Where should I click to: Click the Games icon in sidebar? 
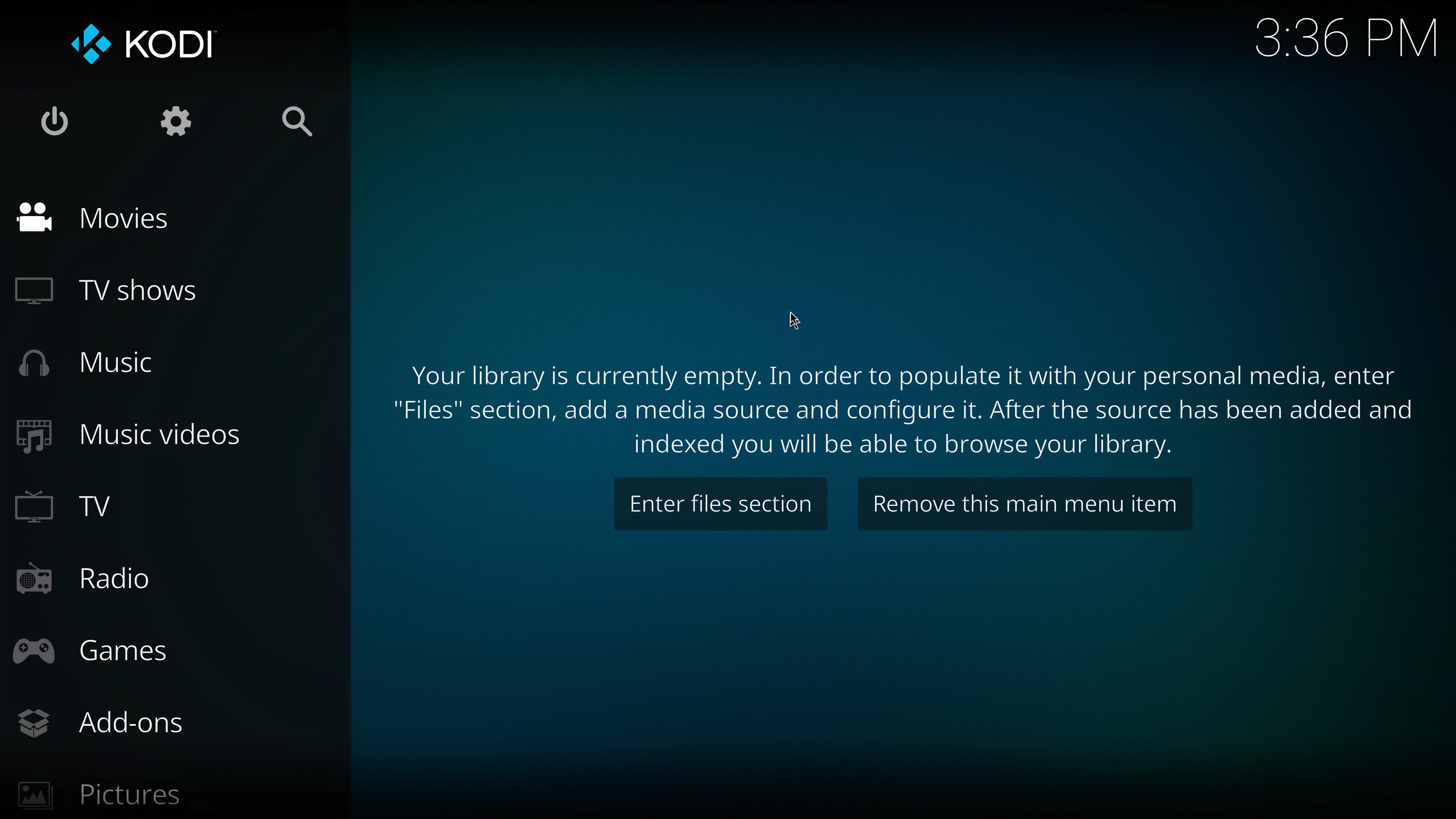[35, 650]
